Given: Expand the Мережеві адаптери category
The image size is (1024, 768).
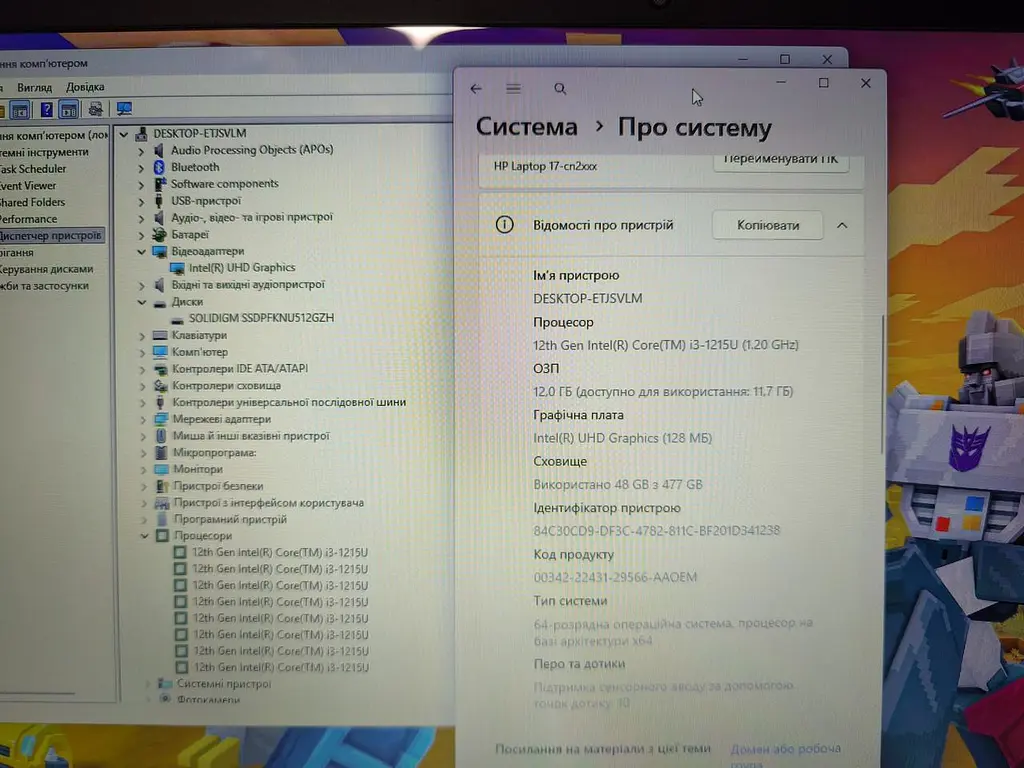Looking at the screenshot, I should [143, 419].
